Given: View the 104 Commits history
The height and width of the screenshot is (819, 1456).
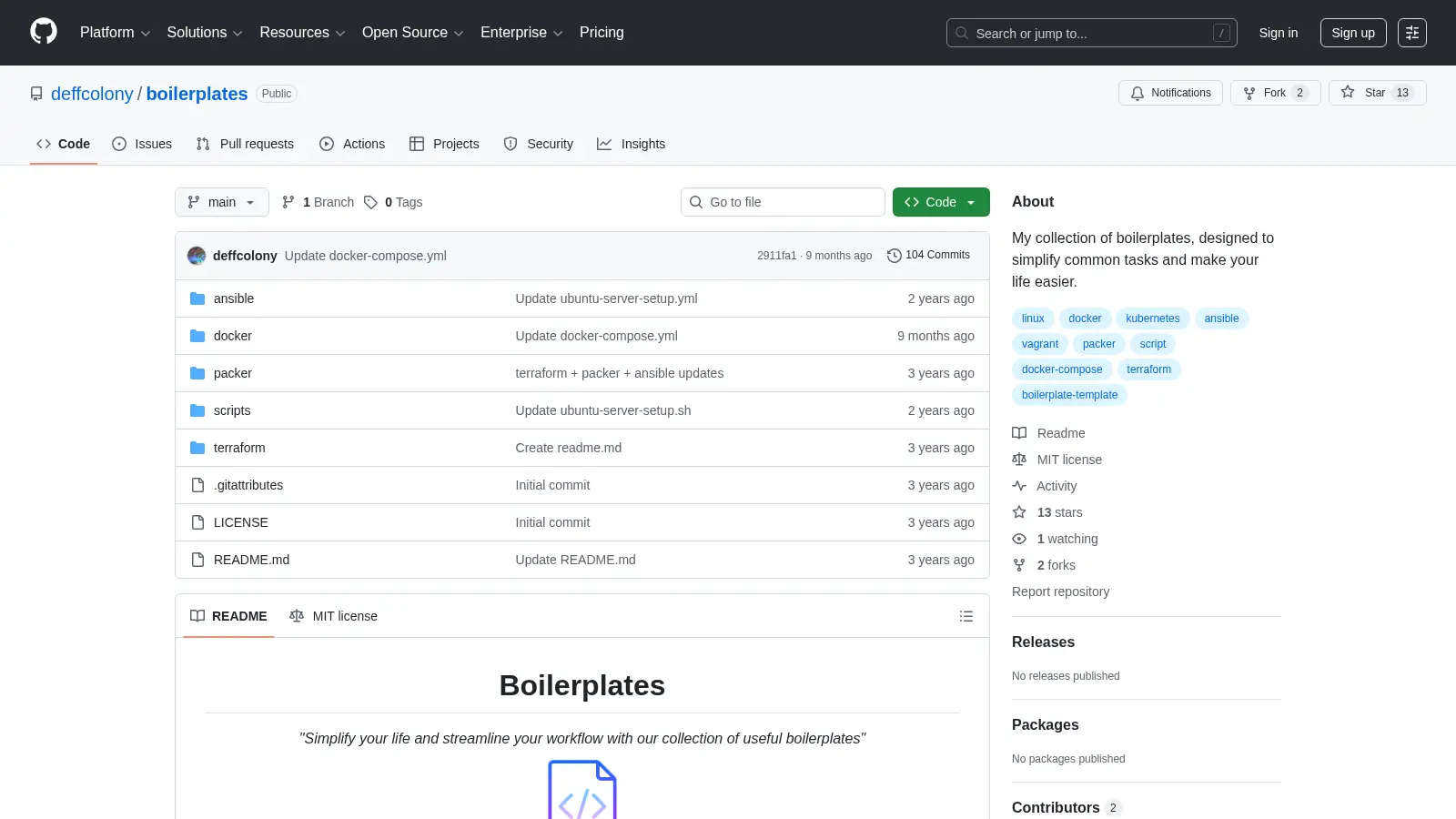Looking at the screenshot, I should 928,255.
